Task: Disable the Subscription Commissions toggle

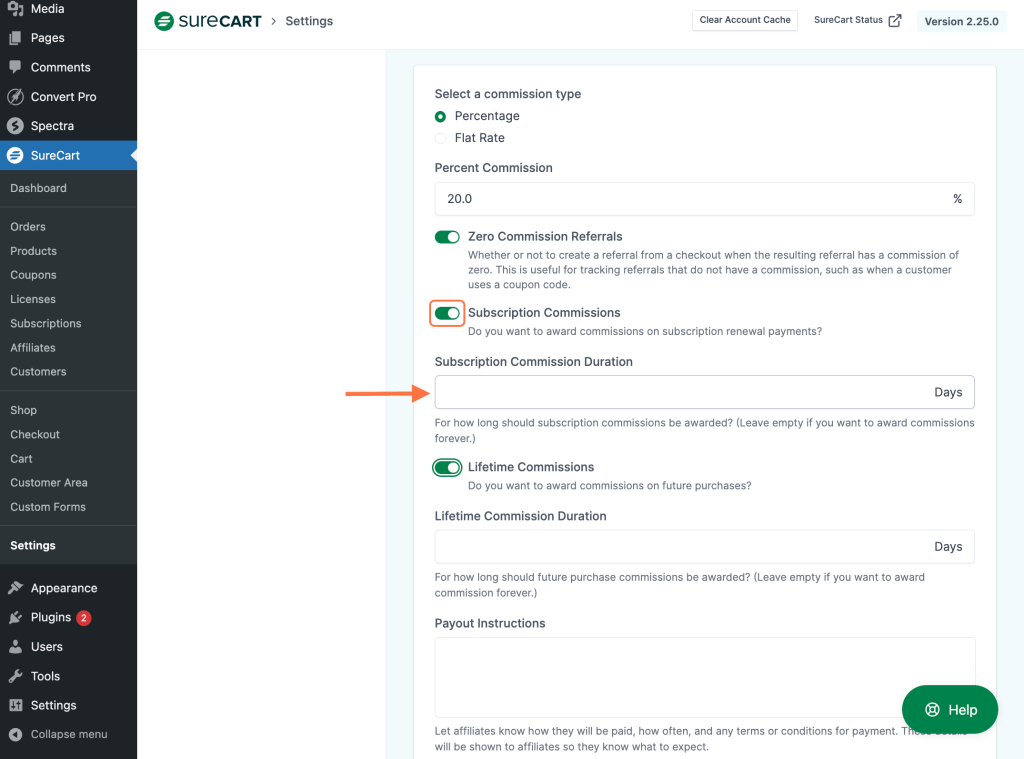Action: point(447,313)
